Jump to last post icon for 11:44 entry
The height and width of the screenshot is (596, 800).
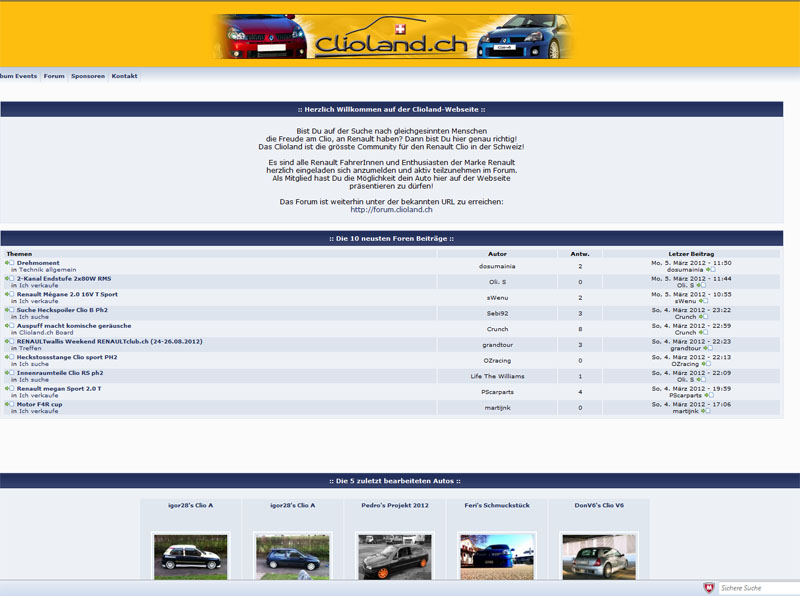702,285
